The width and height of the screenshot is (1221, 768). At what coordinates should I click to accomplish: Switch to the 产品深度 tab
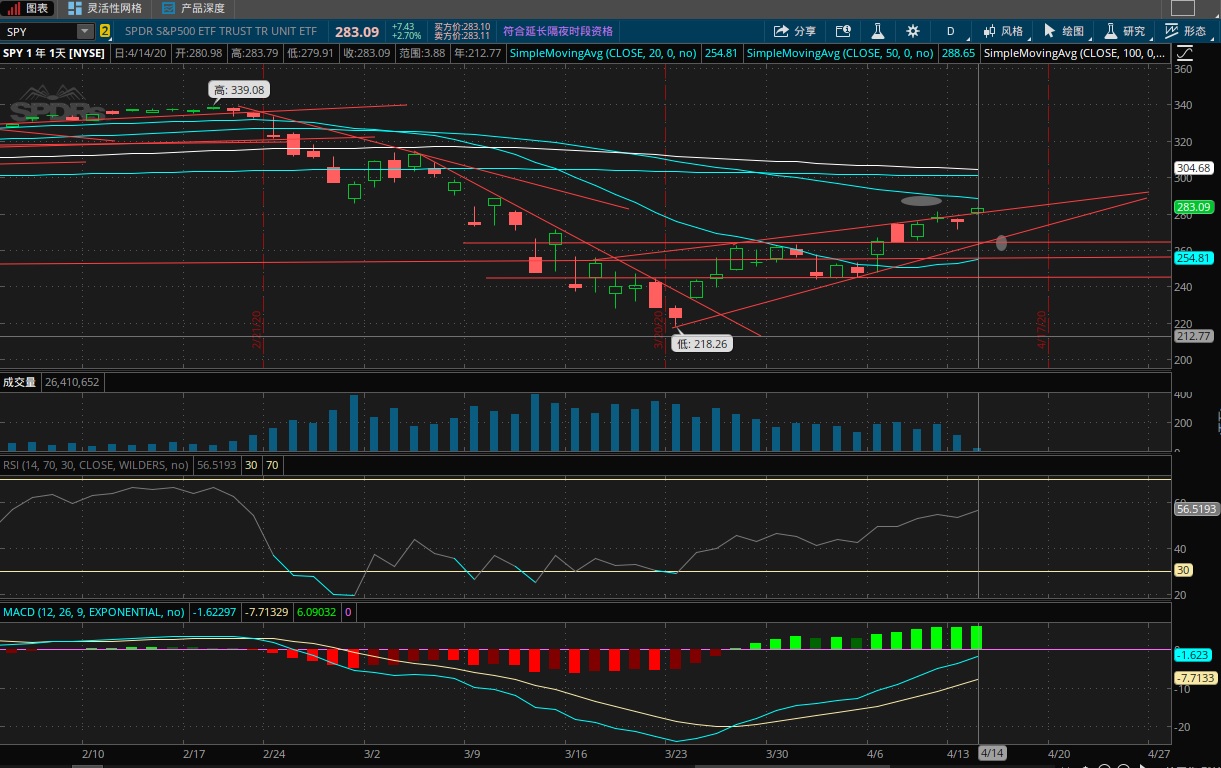pyautogui.click(x=193, y=8)
